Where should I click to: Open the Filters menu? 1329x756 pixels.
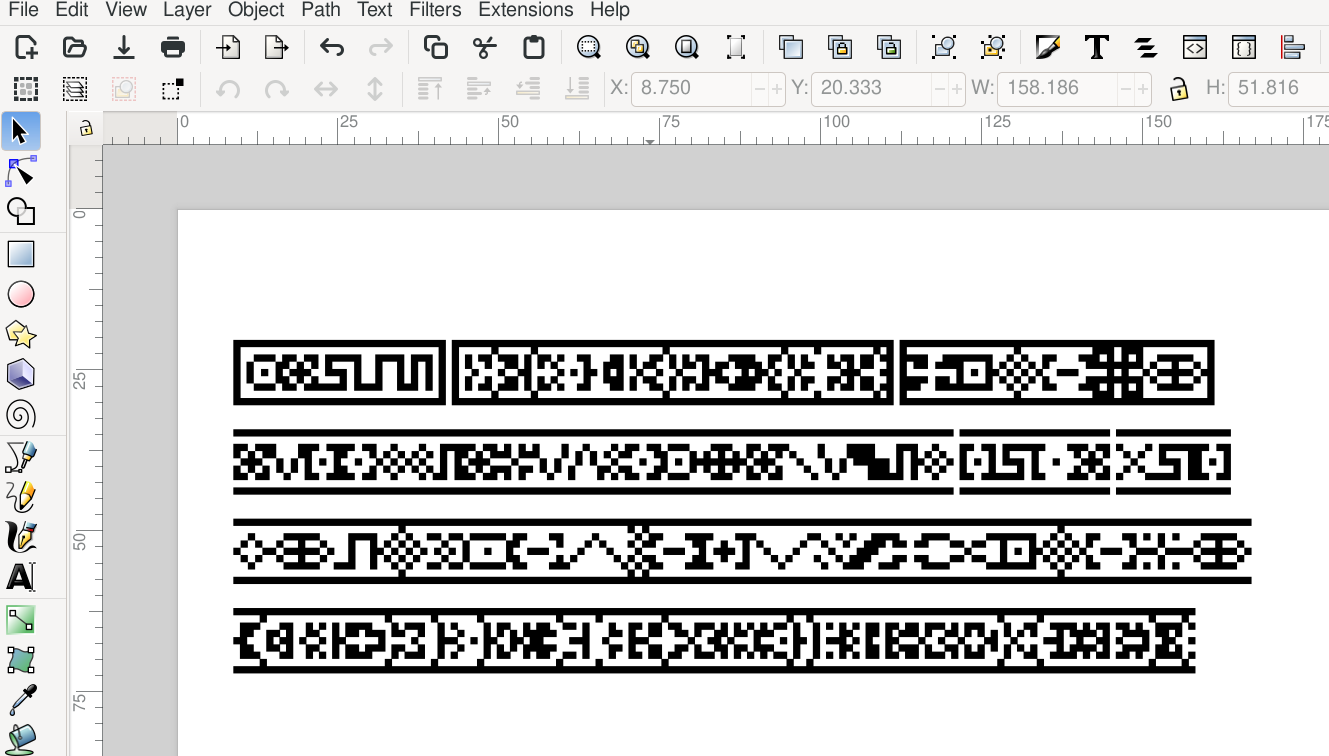pos(435,10)
